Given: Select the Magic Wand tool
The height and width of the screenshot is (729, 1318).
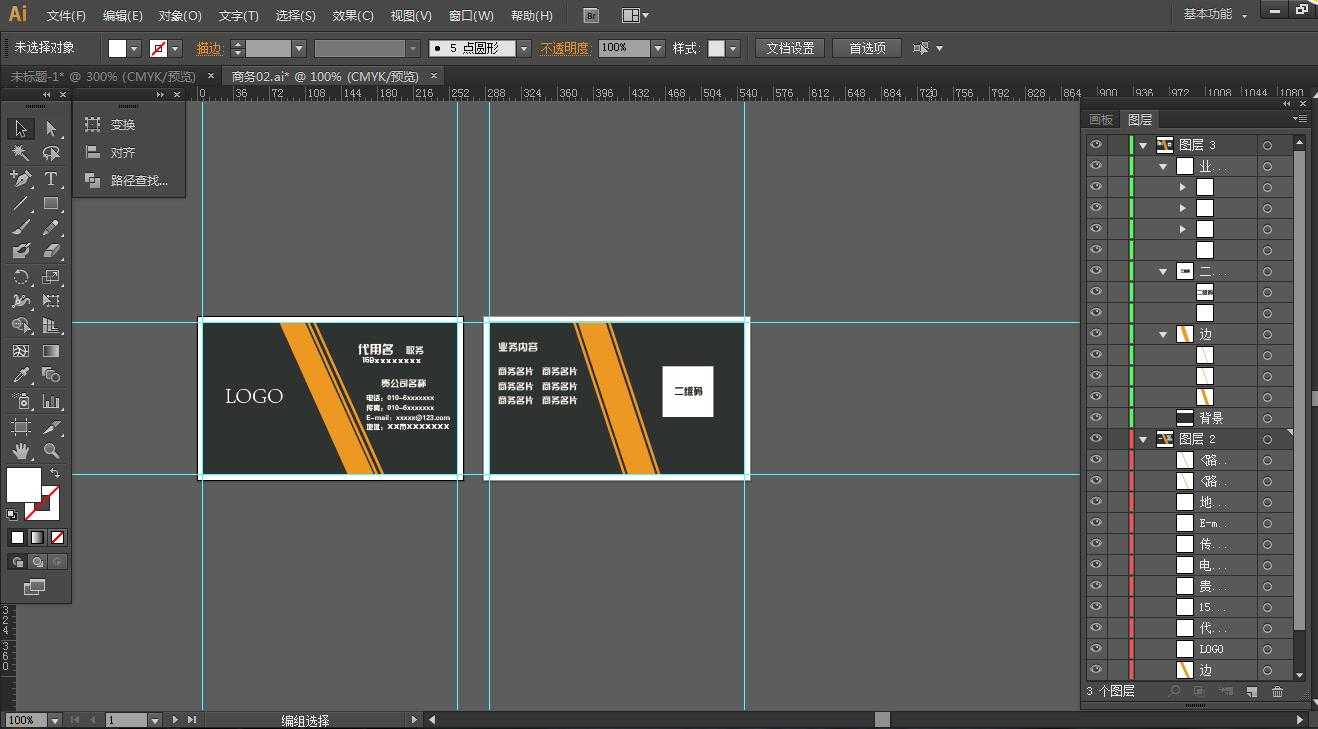Looking at the screenshot, I should [21, 154].
